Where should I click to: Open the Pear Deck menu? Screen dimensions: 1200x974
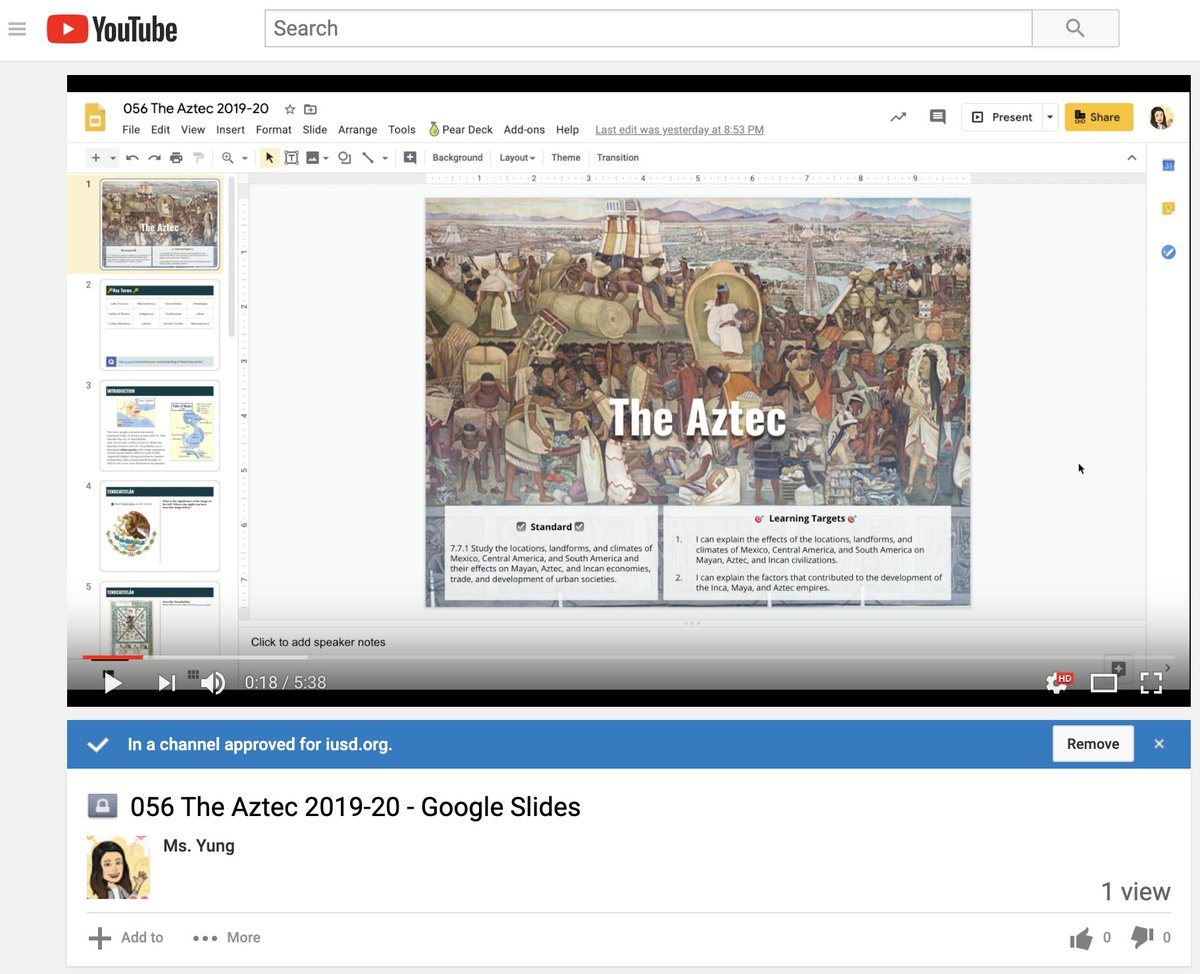coord(460,130)
